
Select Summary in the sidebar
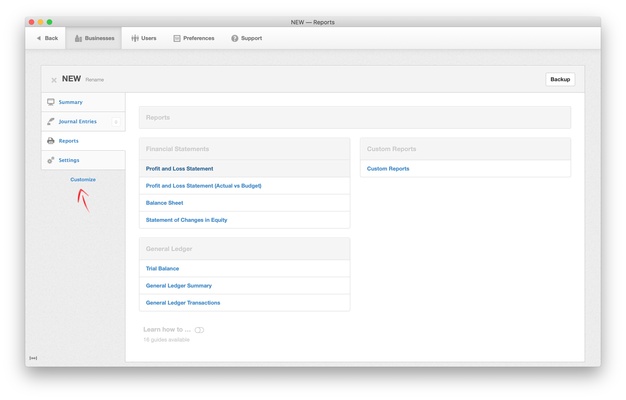click(x=83, y=102)
